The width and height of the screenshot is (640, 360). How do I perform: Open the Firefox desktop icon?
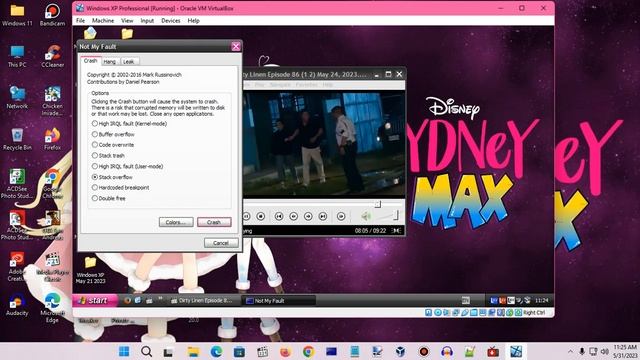pyautogui.click(x=52, y=139)
